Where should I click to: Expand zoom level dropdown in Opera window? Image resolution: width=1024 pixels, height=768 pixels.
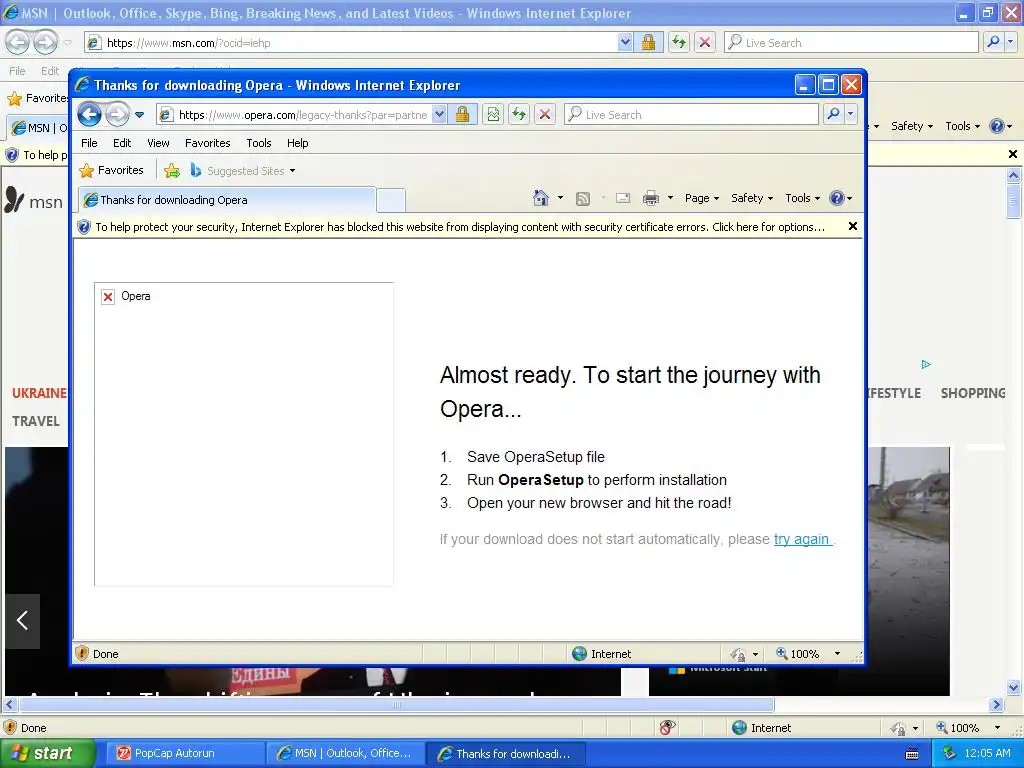coord(837,654)
